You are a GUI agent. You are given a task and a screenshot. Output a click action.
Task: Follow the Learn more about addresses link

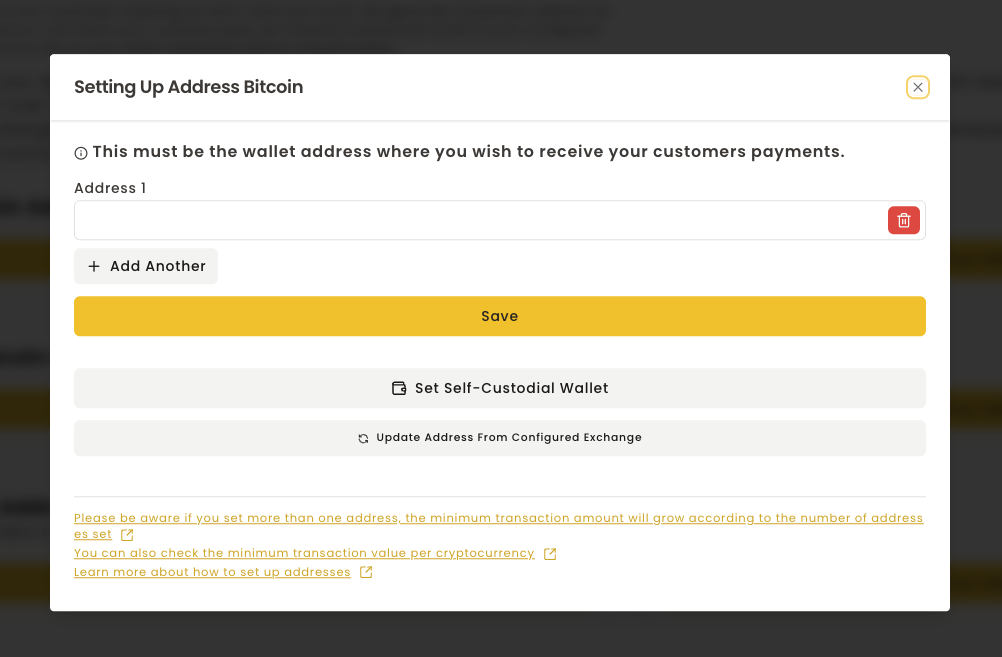pyautogui.click(x=212, y=572)
